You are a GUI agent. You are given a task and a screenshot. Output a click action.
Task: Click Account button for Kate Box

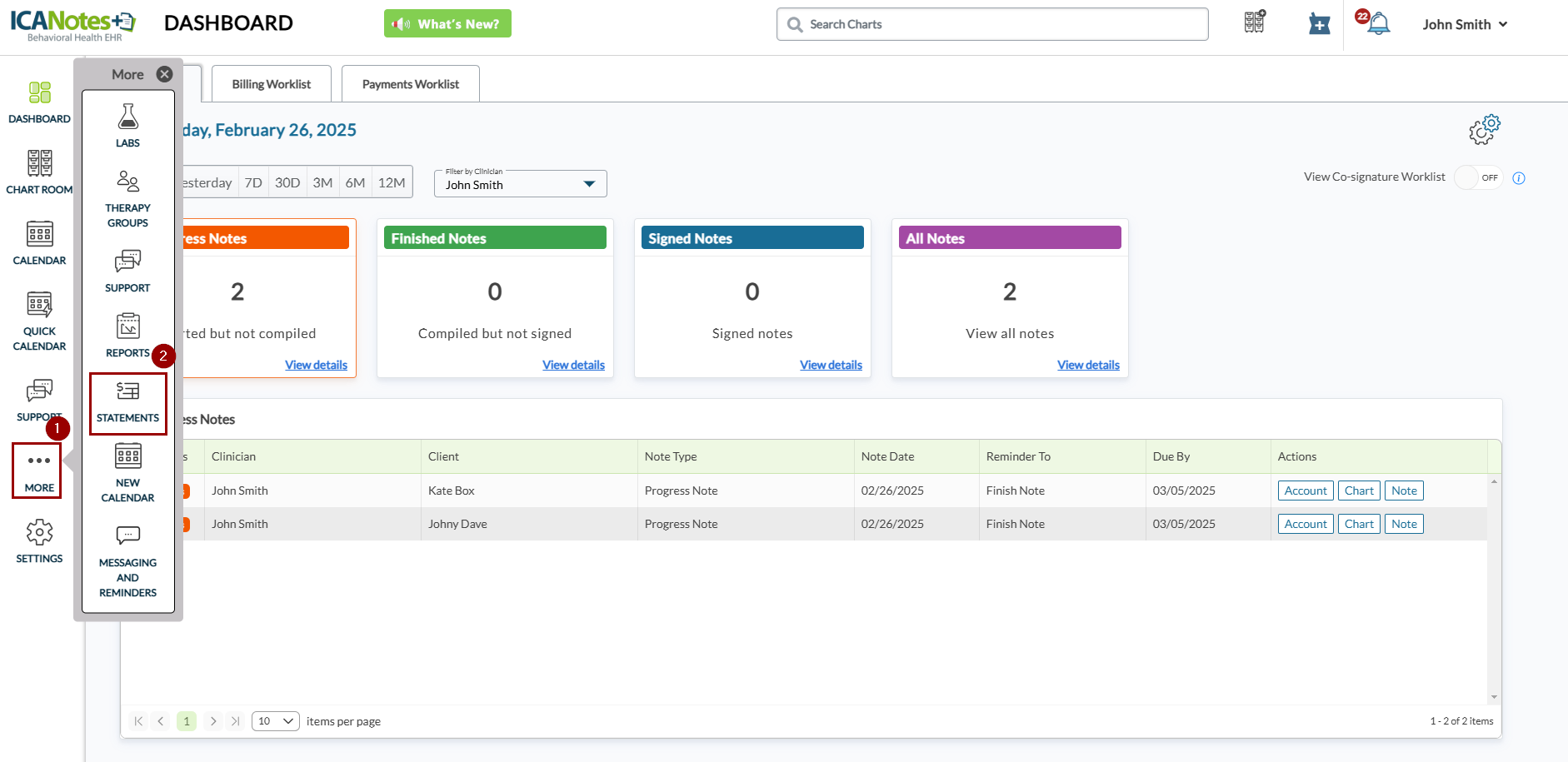pos(1305,491)
